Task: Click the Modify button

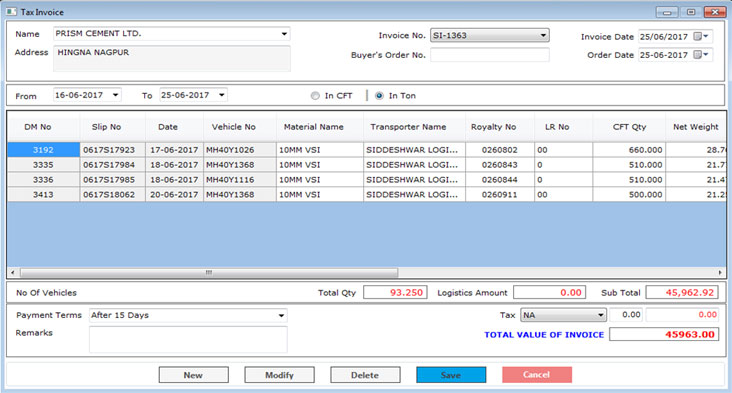Action: tap(279, 375)
